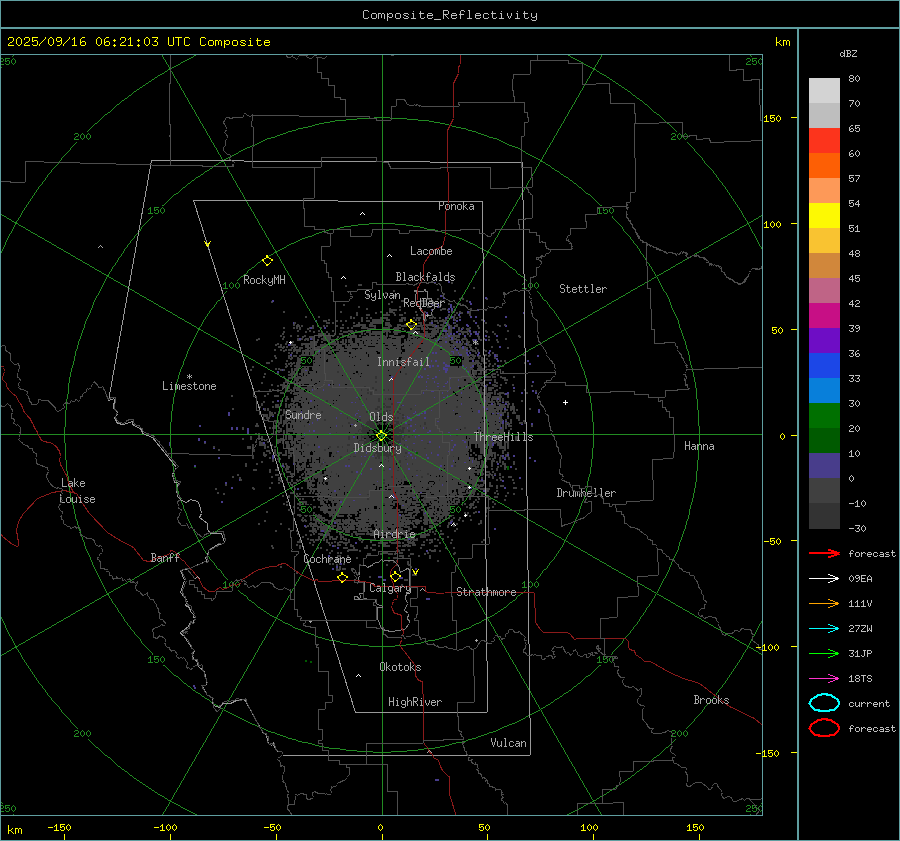This screenshot has width=900, height=841.
Task: Click the dBZ legend heading
Action: pos(848,53)
